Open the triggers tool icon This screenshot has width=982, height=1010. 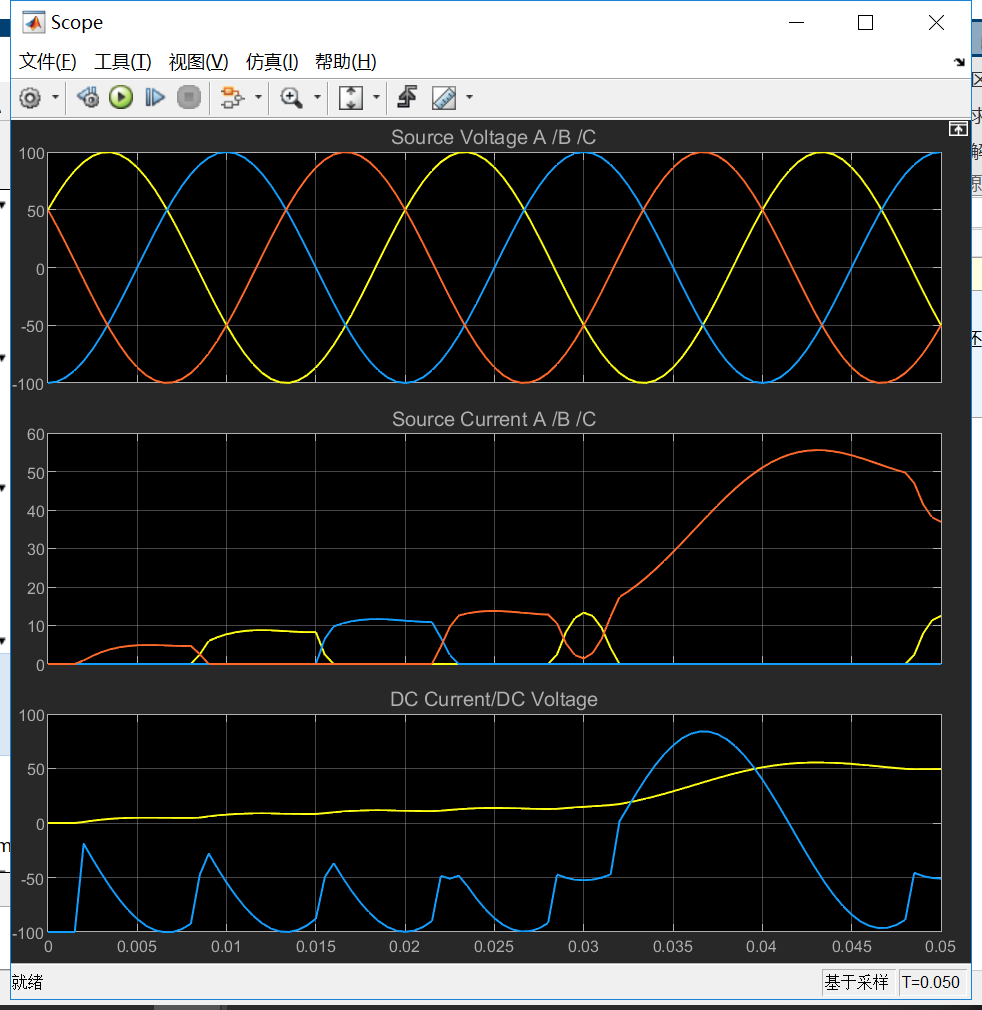tap(408, 97)
